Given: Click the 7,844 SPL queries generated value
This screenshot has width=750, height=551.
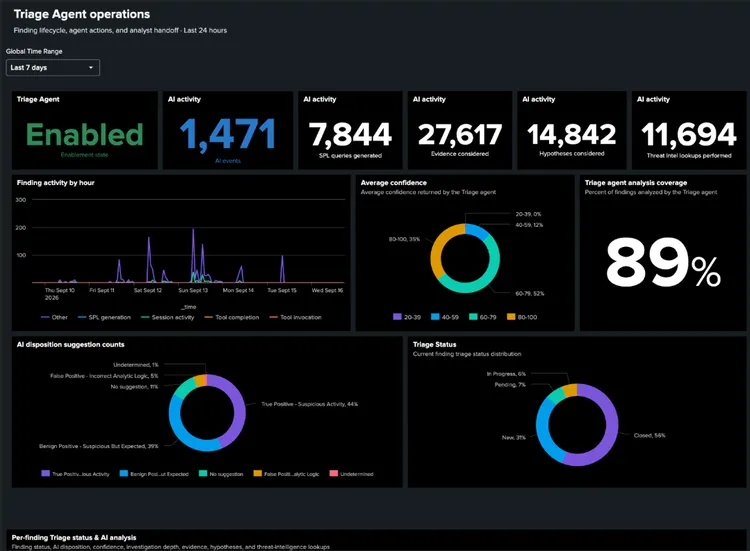Looking at the screenshot, I should 350,134.
